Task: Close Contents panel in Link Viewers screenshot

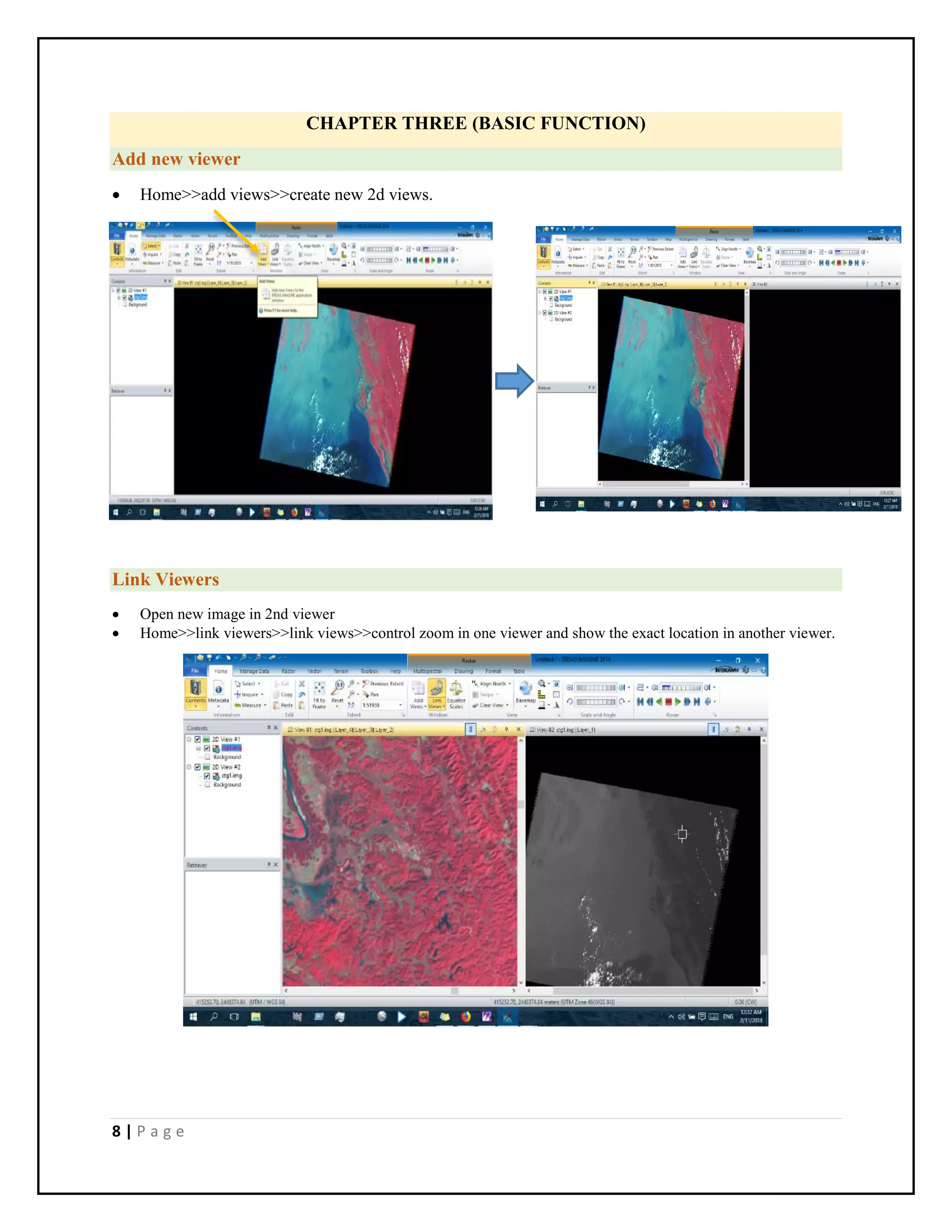Action: [276, 728]
